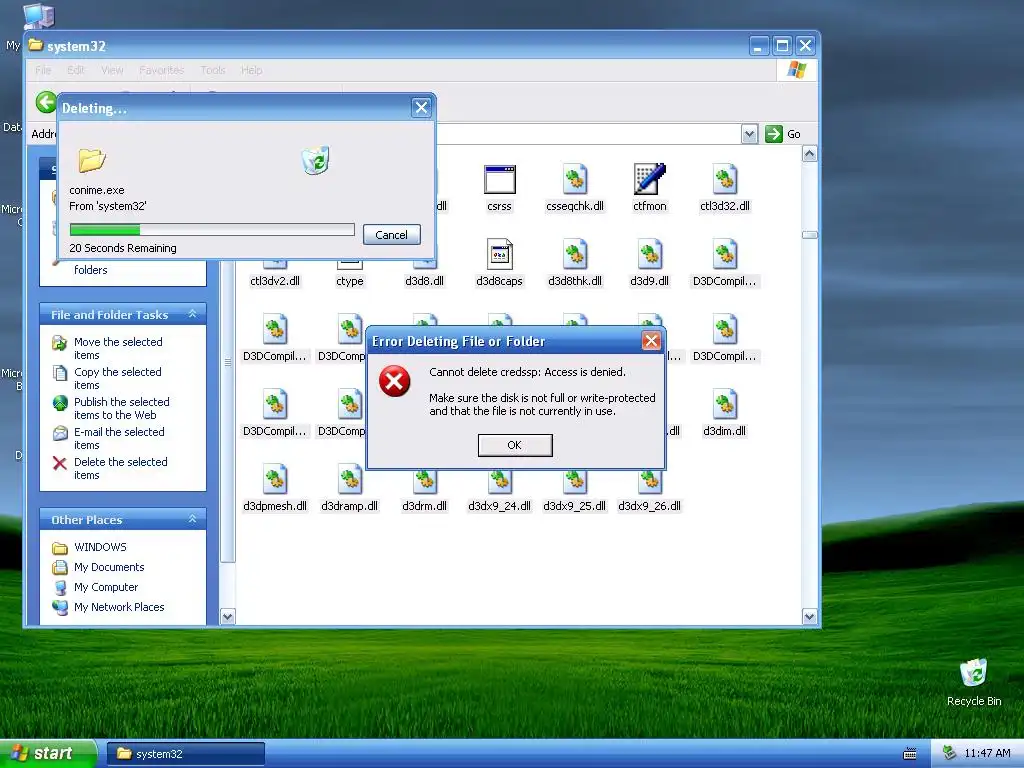
Task: Cancel the deleting operation
Action: [x=391, y=235]
